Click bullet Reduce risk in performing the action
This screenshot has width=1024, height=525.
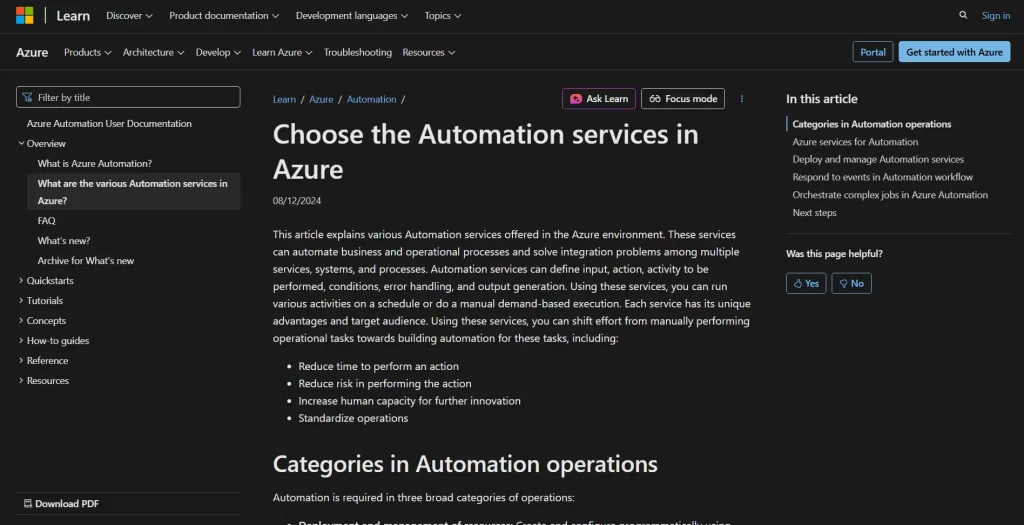click(x=385, y=383)
